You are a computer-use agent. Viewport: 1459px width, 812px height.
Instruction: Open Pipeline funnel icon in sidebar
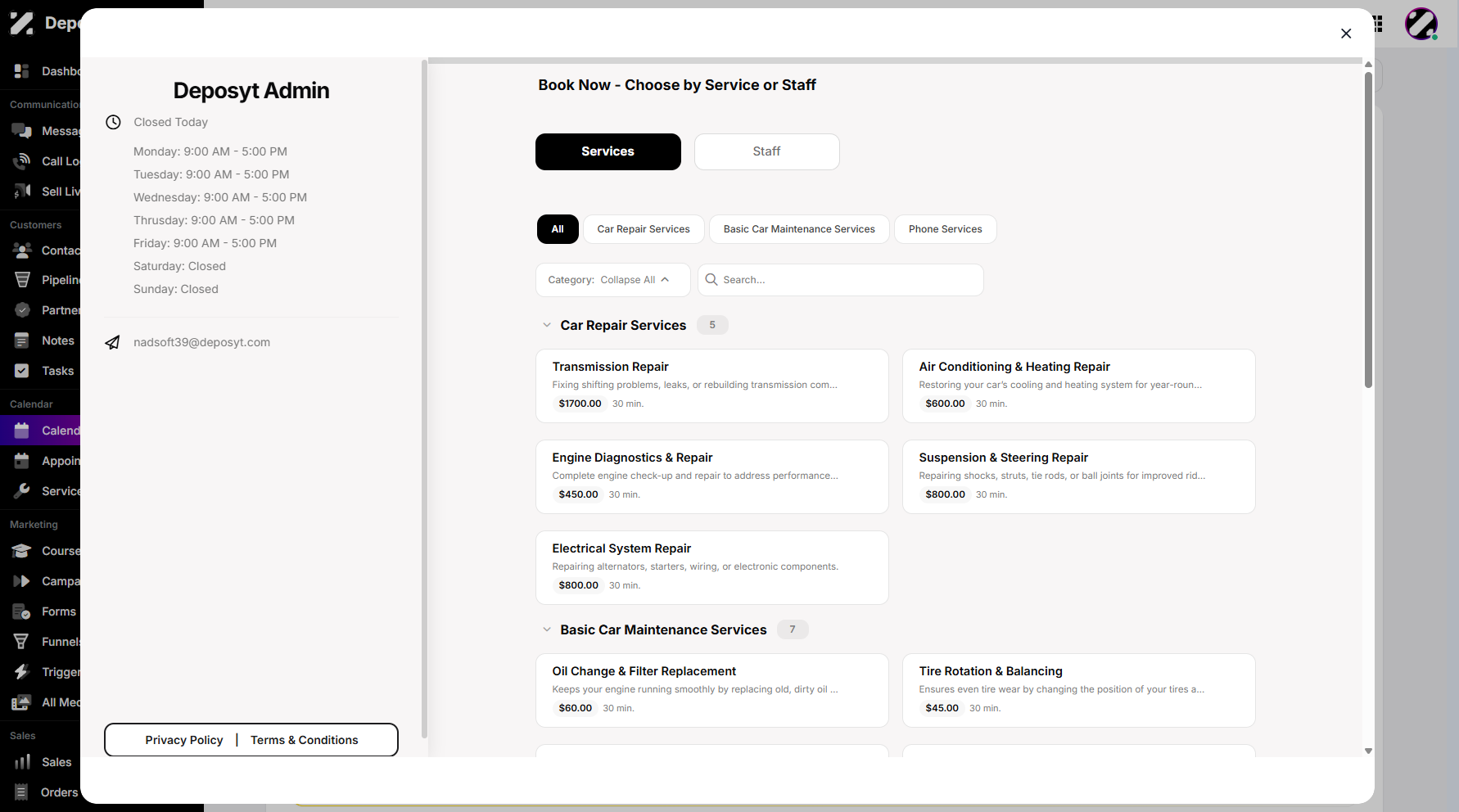[x=22, y=280]
